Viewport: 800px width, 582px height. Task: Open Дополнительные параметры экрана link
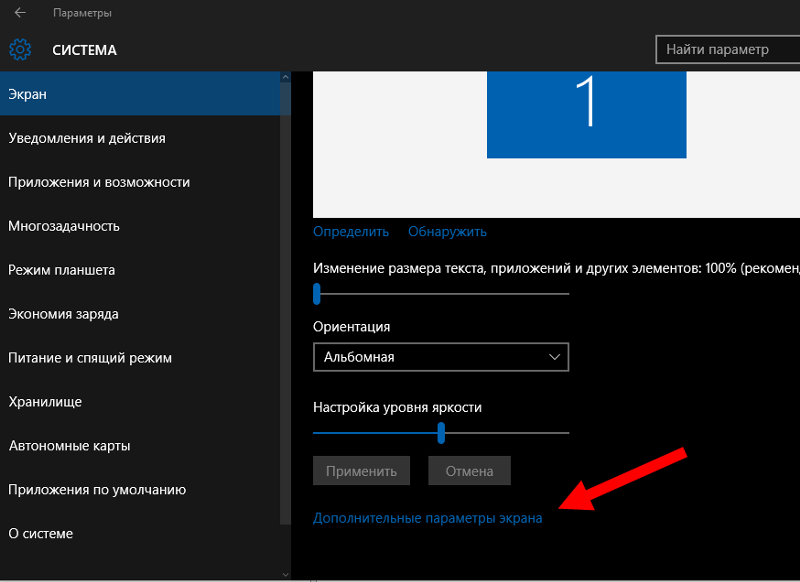coord(428,518)
